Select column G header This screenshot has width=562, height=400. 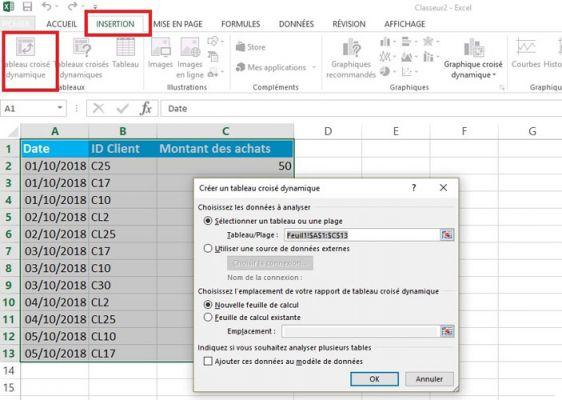click(x=532, y=131)
